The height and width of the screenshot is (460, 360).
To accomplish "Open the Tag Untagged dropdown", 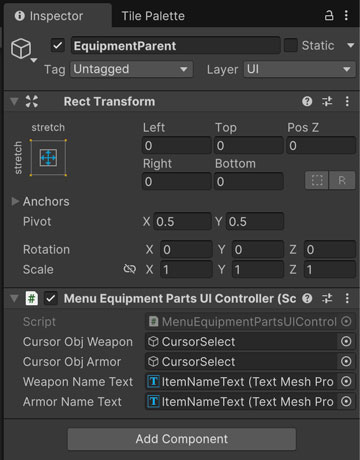I will (x=131, y=69).
